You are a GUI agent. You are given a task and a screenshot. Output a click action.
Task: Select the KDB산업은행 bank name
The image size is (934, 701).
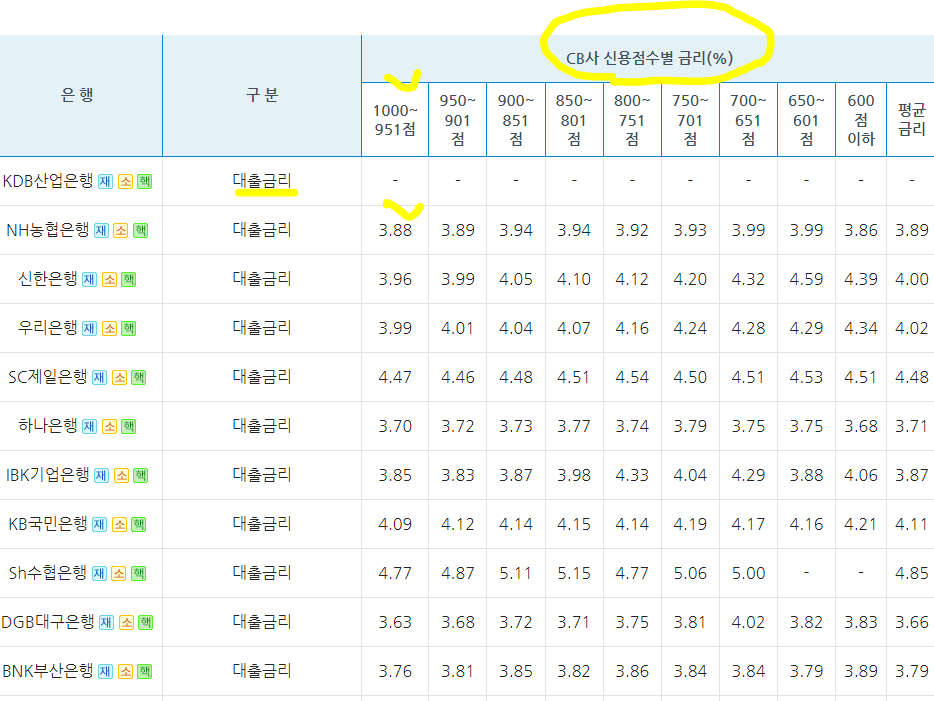(48, 181)
